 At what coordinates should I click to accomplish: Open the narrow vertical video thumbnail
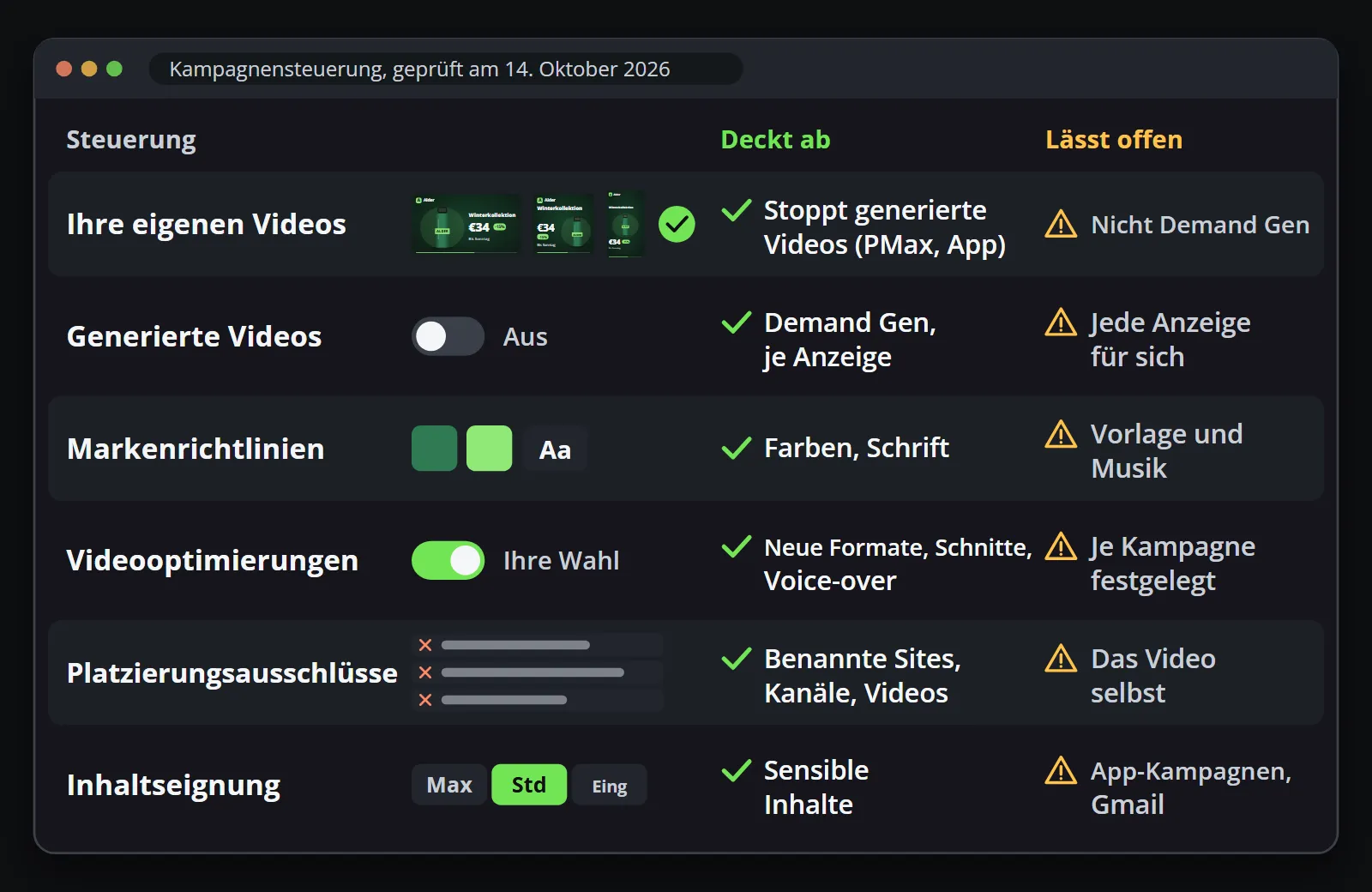(x=625, y=224)
